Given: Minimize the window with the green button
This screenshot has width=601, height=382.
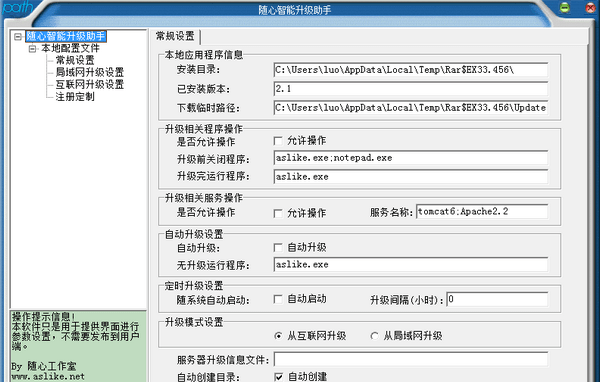Looking at the screenshot, I should (x=564, y=7).
